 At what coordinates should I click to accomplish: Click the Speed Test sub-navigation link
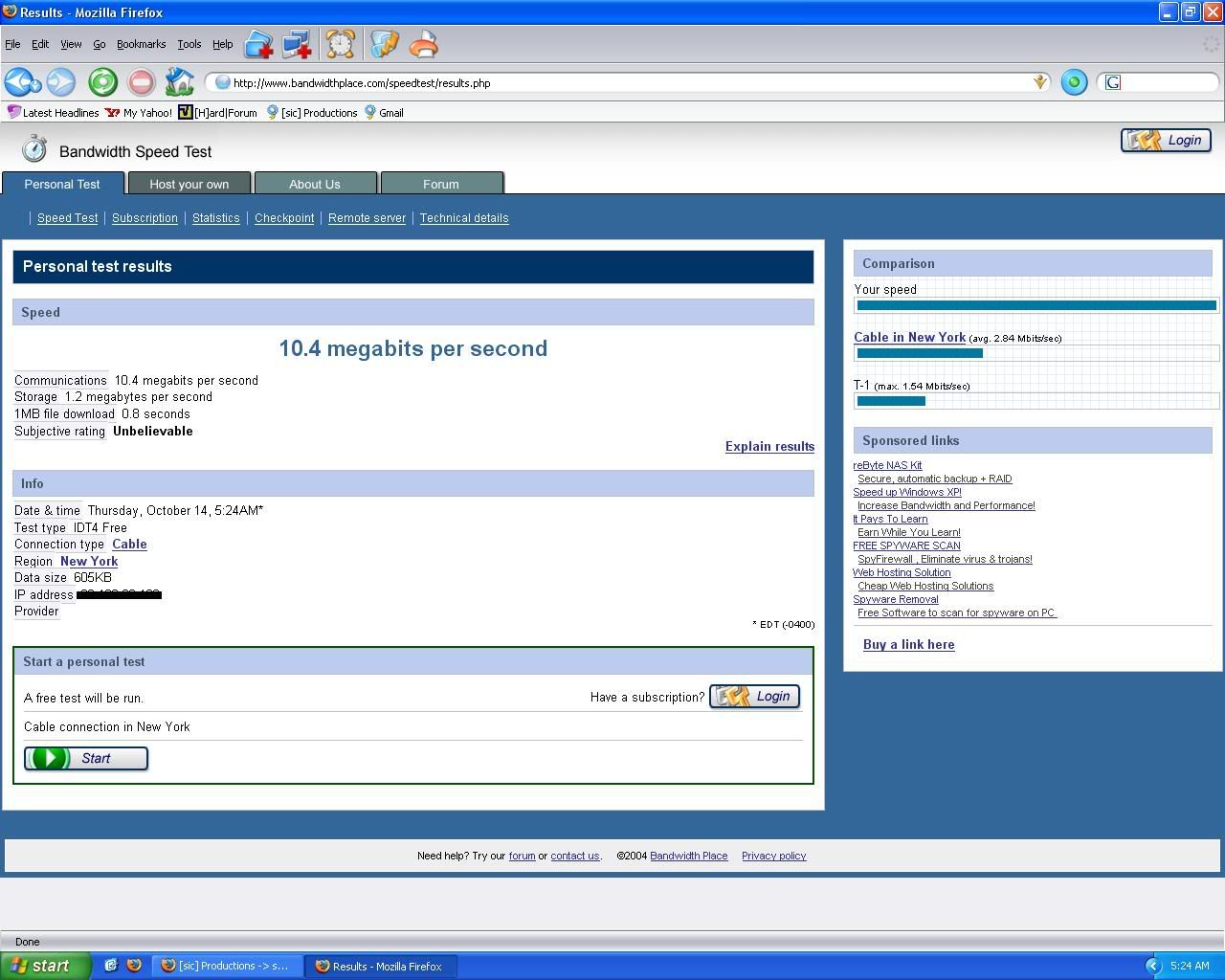(x=67, y=218)
